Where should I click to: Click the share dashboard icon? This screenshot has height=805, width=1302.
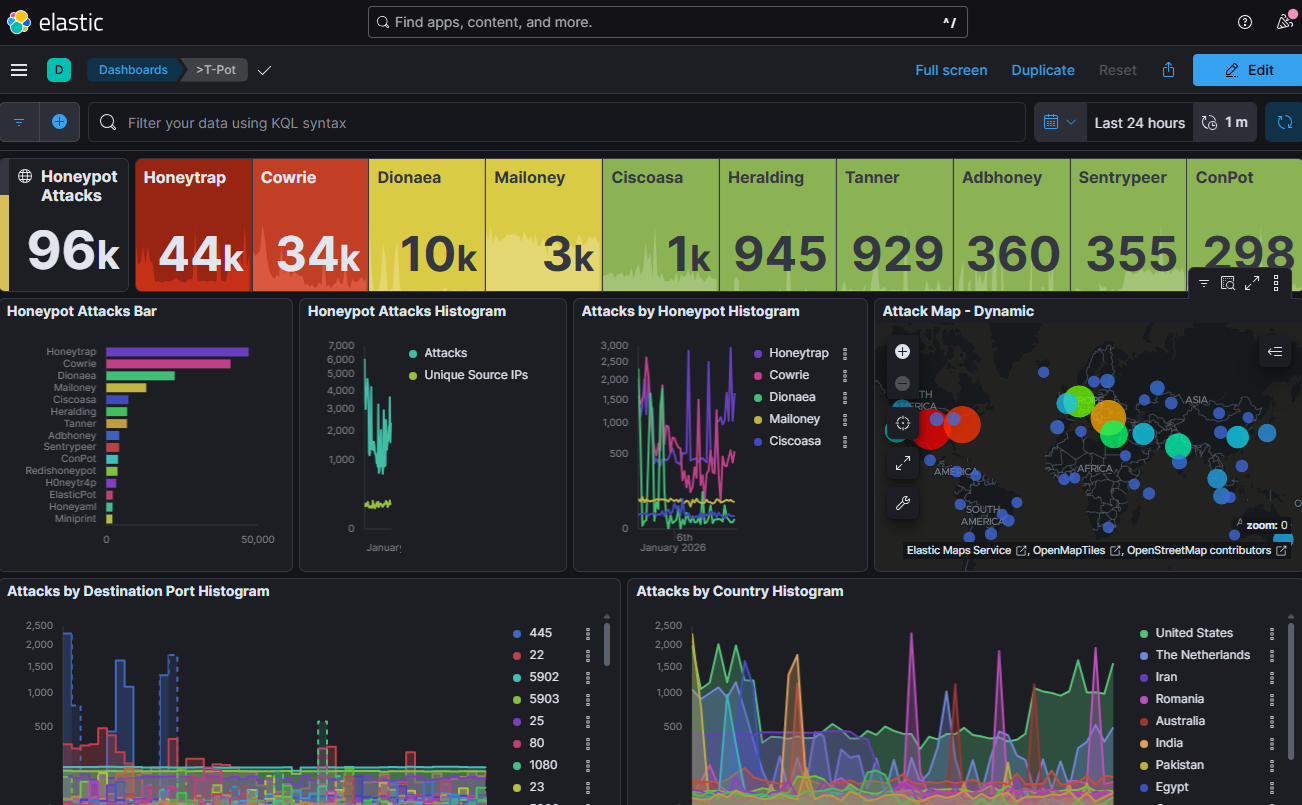tap(1168, 70)
